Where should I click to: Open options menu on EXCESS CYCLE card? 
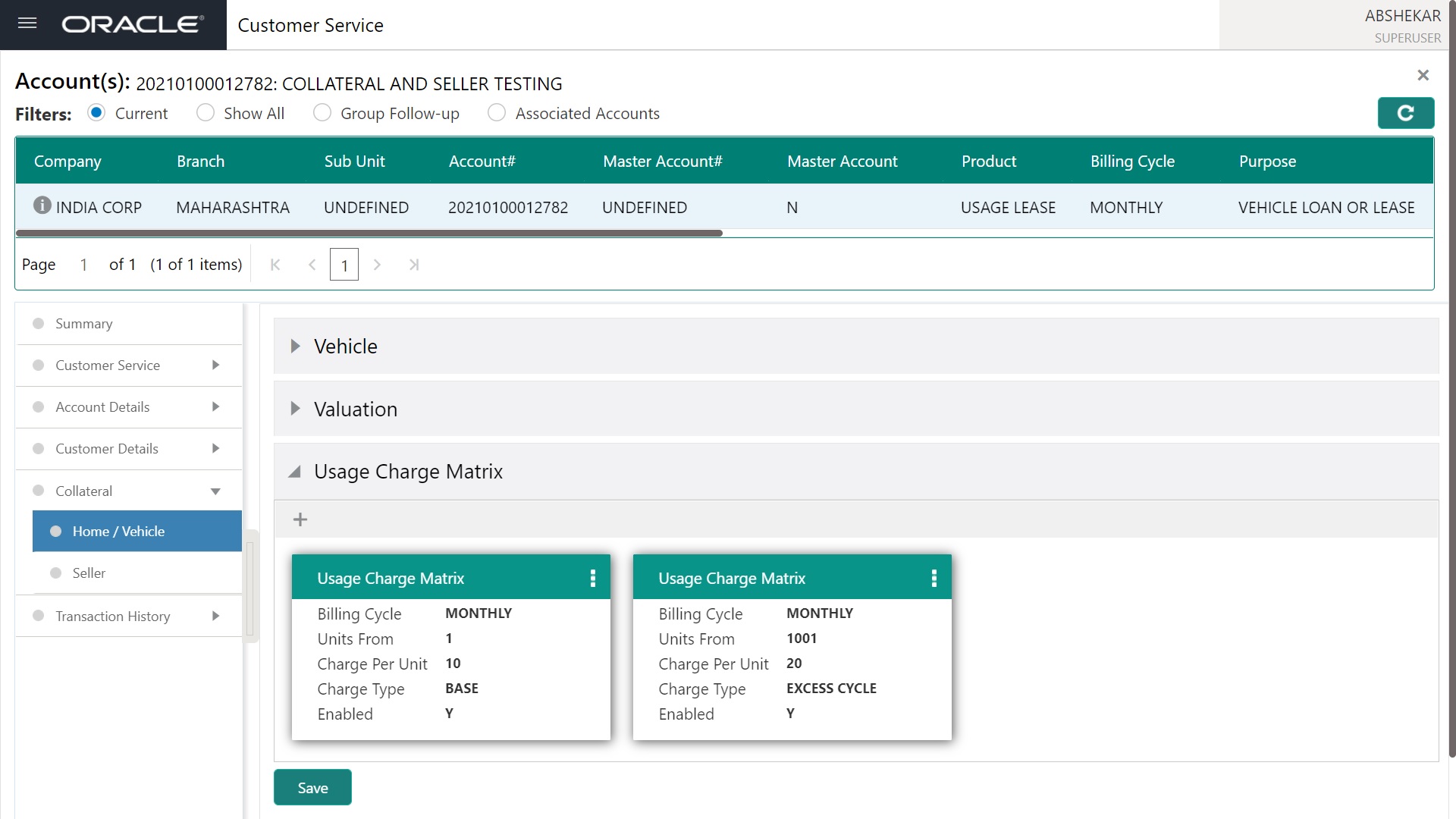(x=934, y=579)
